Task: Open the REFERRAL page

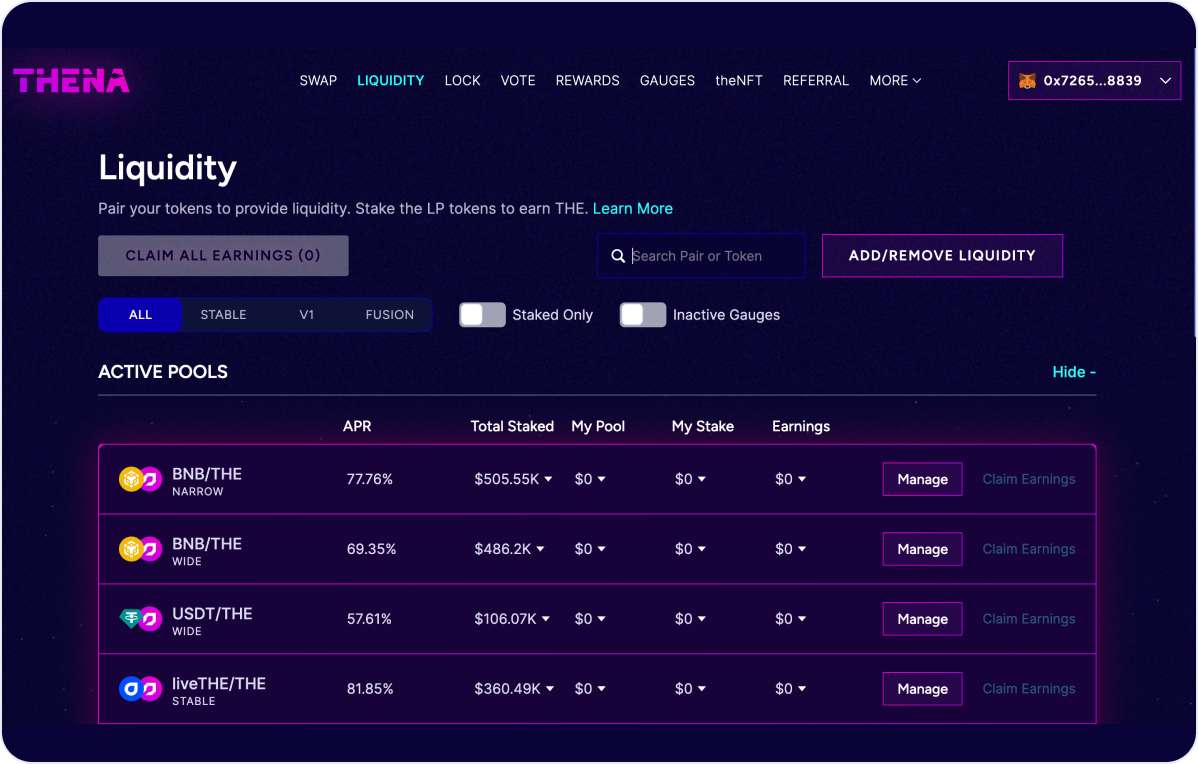Action: (816, 80)
